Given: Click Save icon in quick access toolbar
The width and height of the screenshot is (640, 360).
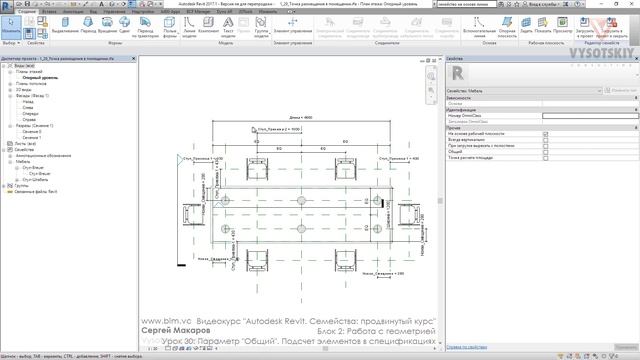Looking at the screenshot, I should point(27,4).
